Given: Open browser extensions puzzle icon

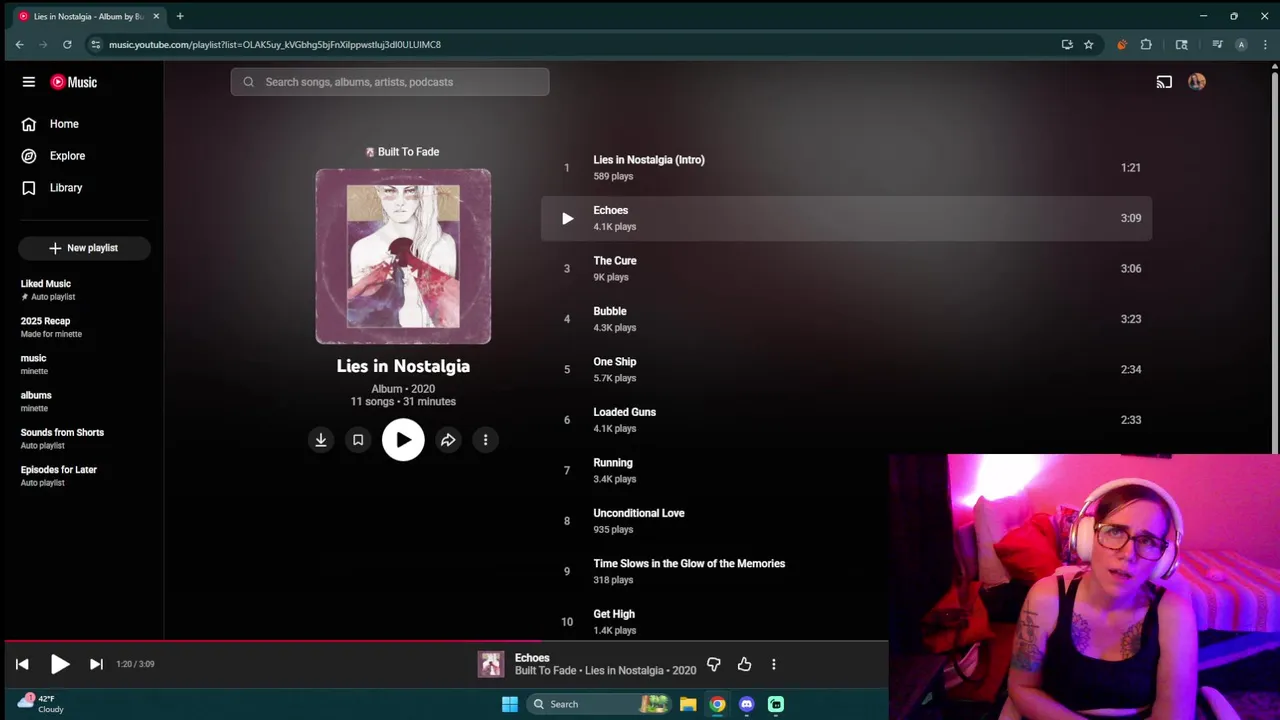Looking at the screenshot, I should (1146, 44).
